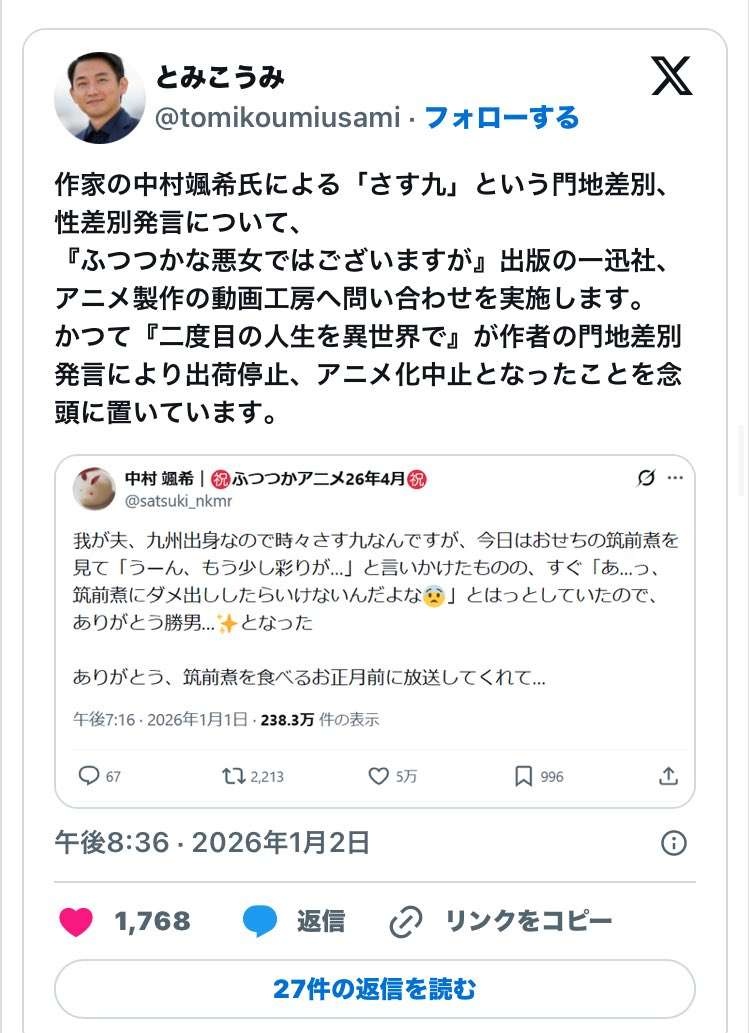Click the blue reply bubble icon
This screenshot has height=1033, width=749.
tap(260, 921)
